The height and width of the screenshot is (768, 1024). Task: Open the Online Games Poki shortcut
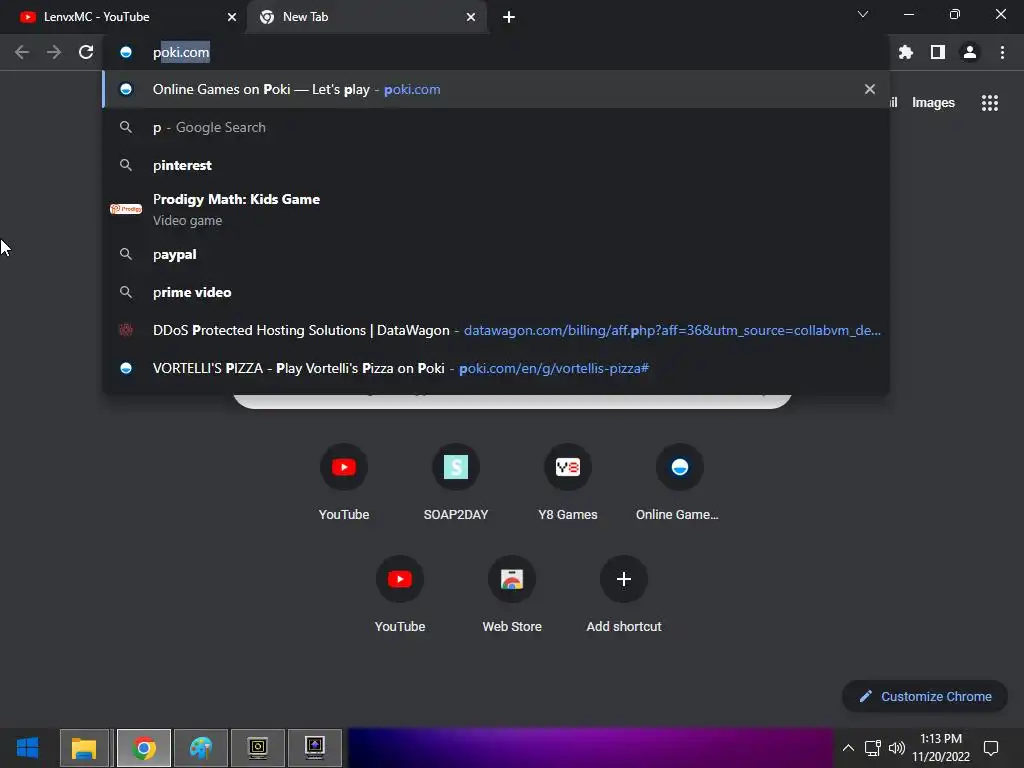click(679, 483)
